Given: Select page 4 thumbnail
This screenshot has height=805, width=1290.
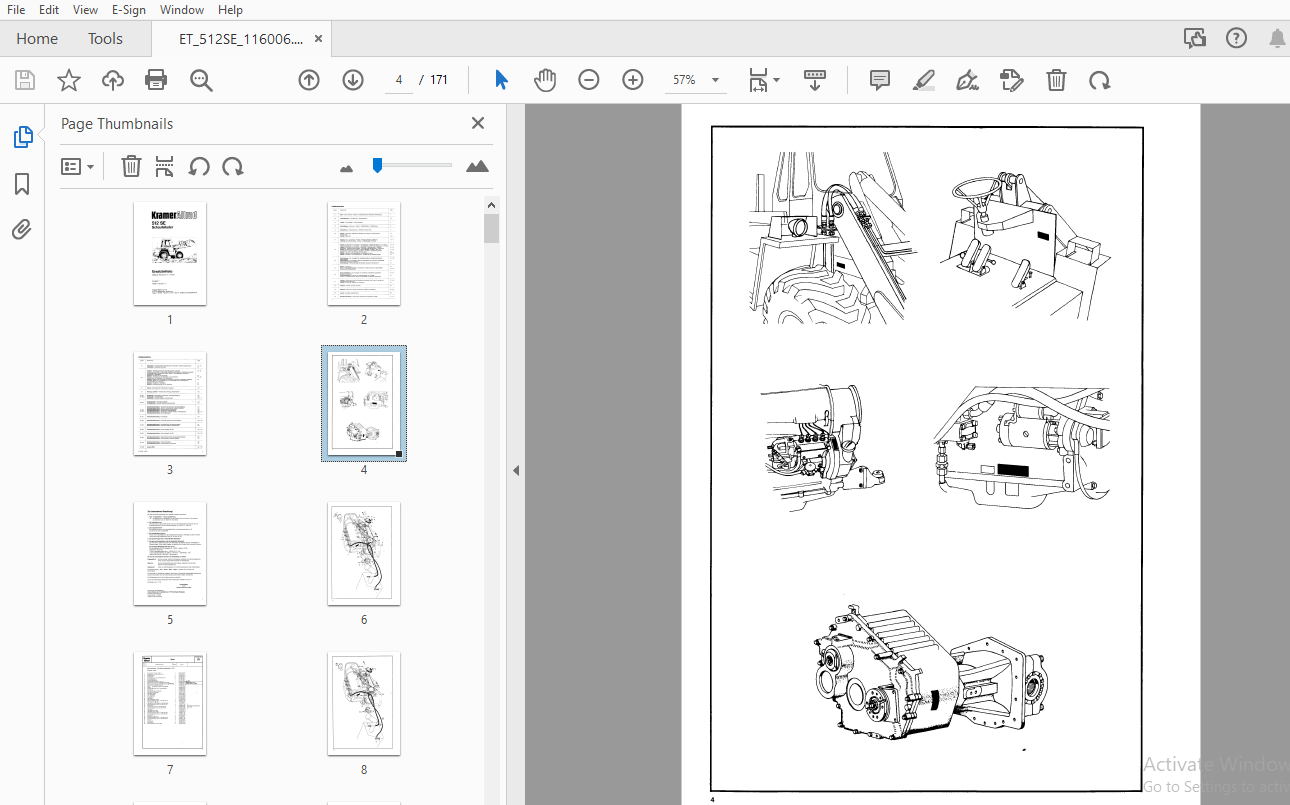Looking at the screenshot, I should click(x=364, y=403).
